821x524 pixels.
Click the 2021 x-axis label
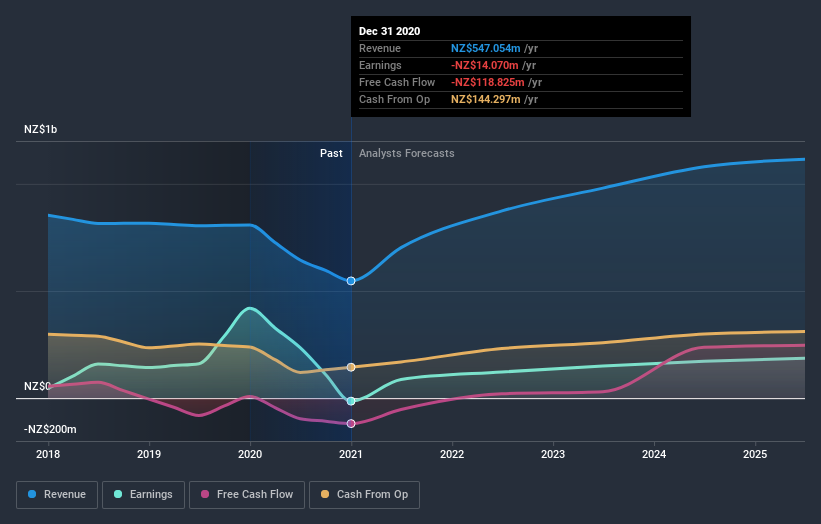coord(351,454)
